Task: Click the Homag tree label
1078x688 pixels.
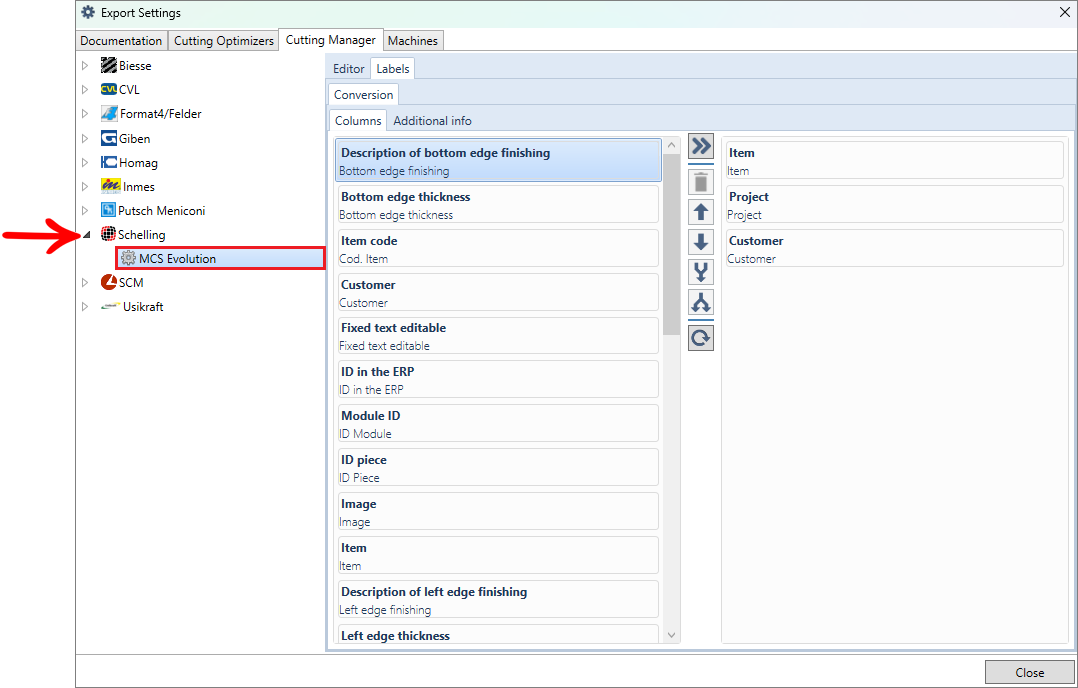Action: [x=138, y=163]
